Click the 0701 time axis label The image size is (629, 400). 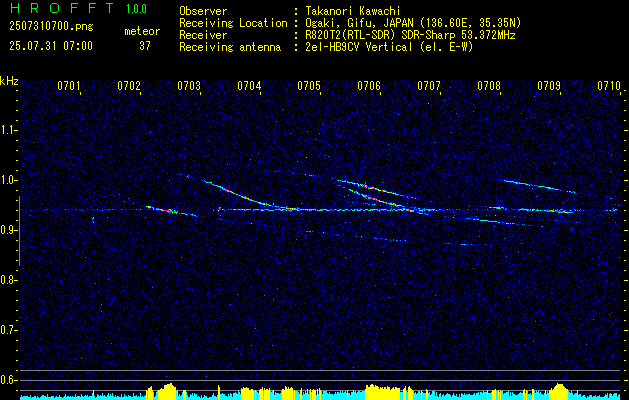[69, 85]
